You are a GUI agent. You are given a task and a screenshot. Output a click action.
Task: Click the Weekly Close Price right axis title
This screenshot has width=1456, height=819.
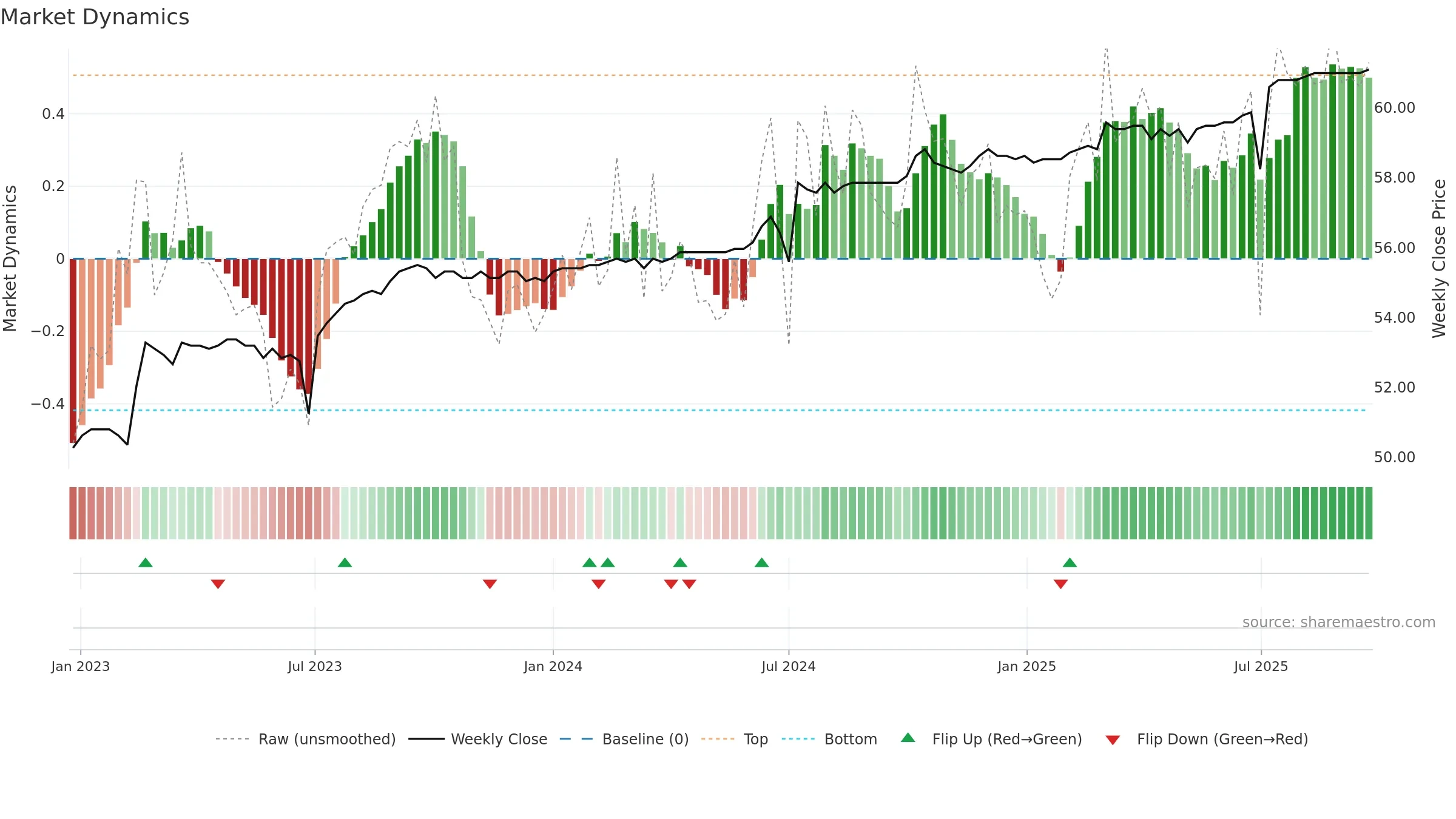point(1439,258)
